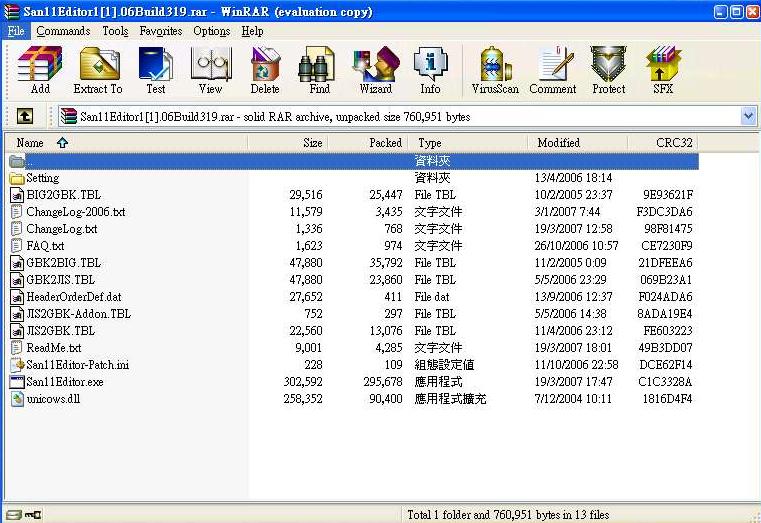
Task: Click the Protect archive icon
Action: [609, 70]
